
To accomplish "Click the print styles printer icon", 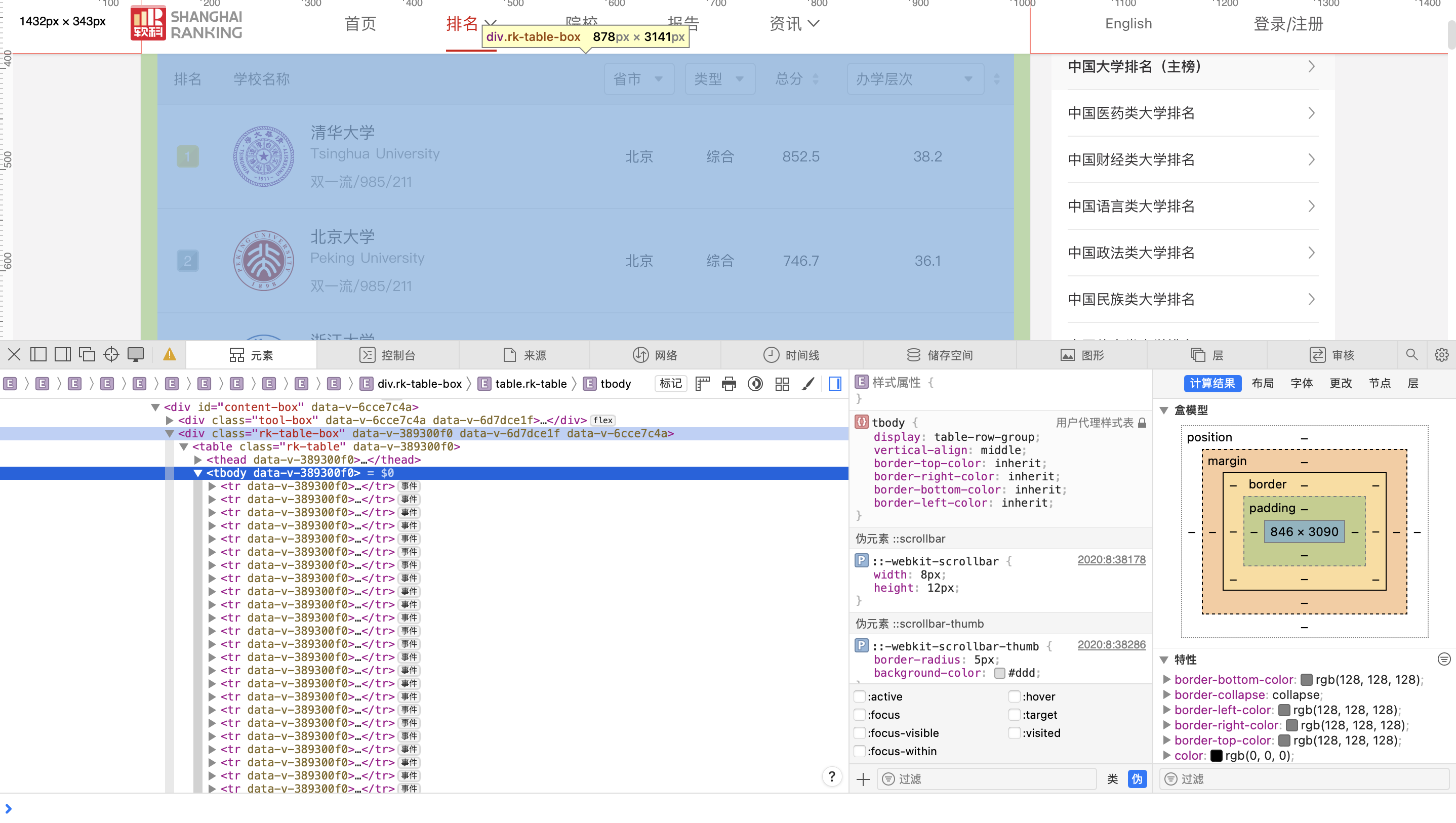I will pos(729,384).
